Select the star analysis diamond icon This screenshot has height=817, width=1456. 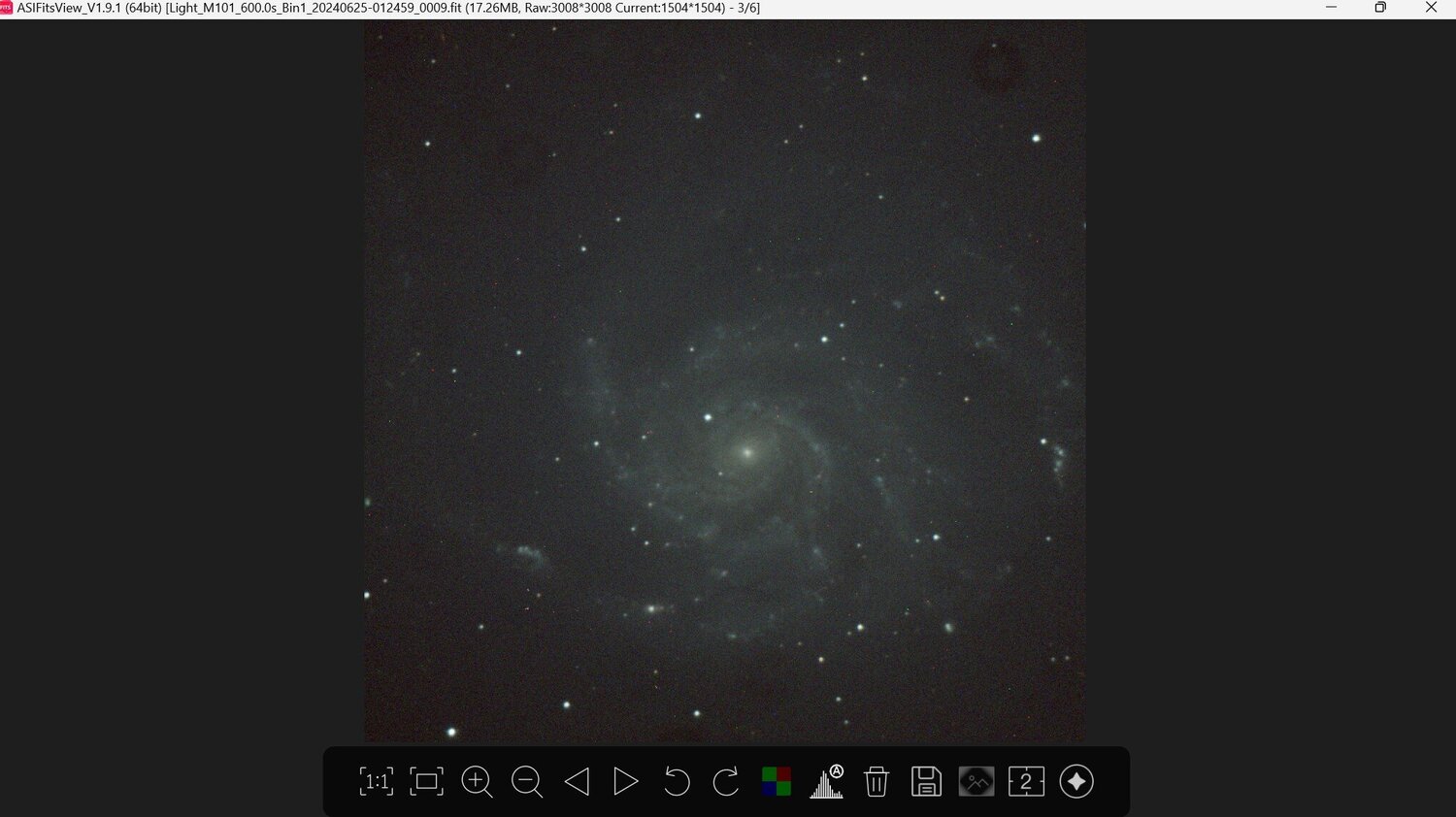point(1076,782)
